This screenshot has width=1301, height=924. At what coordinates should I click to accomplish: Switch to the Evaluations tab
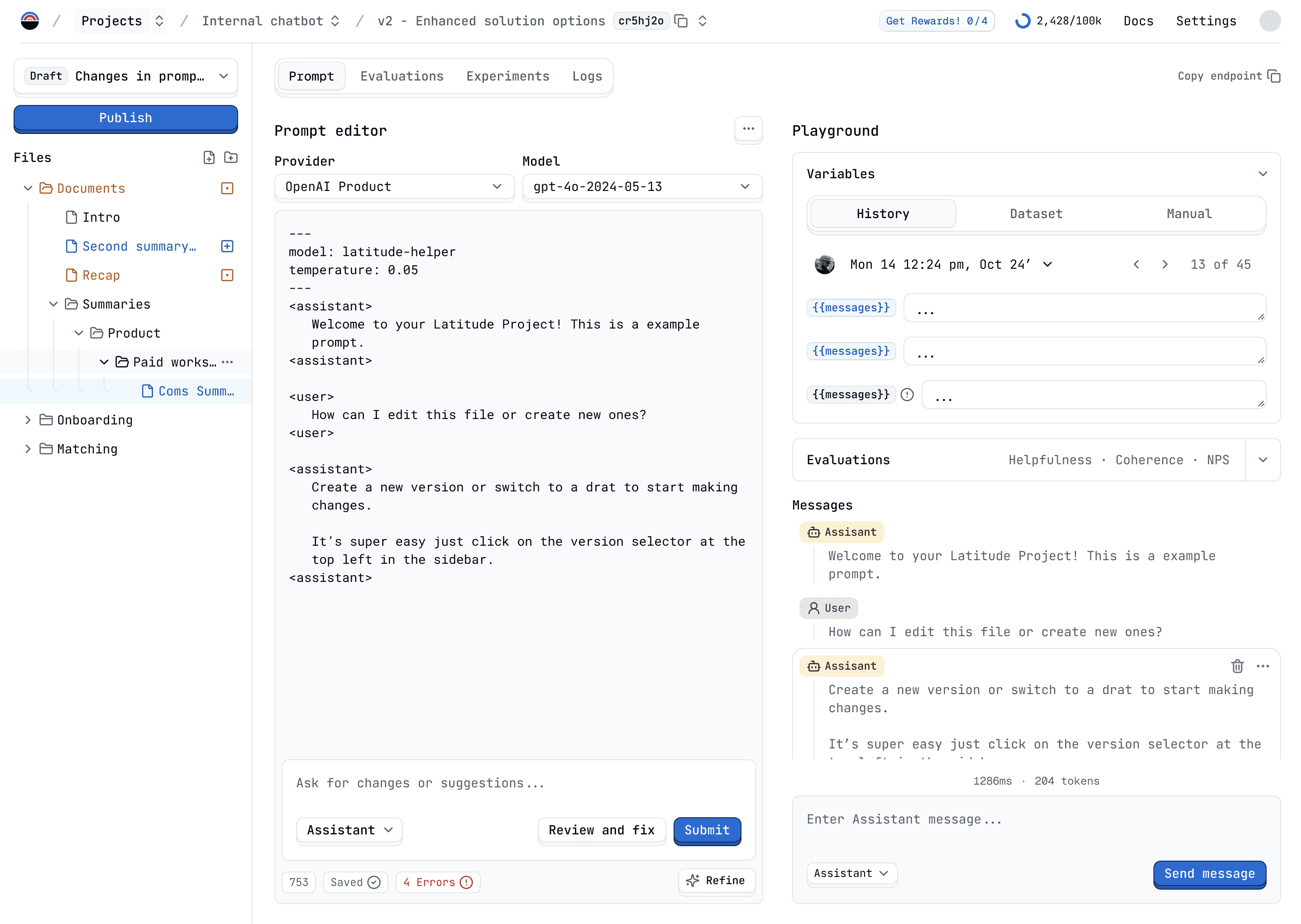(x=402, y=76)
